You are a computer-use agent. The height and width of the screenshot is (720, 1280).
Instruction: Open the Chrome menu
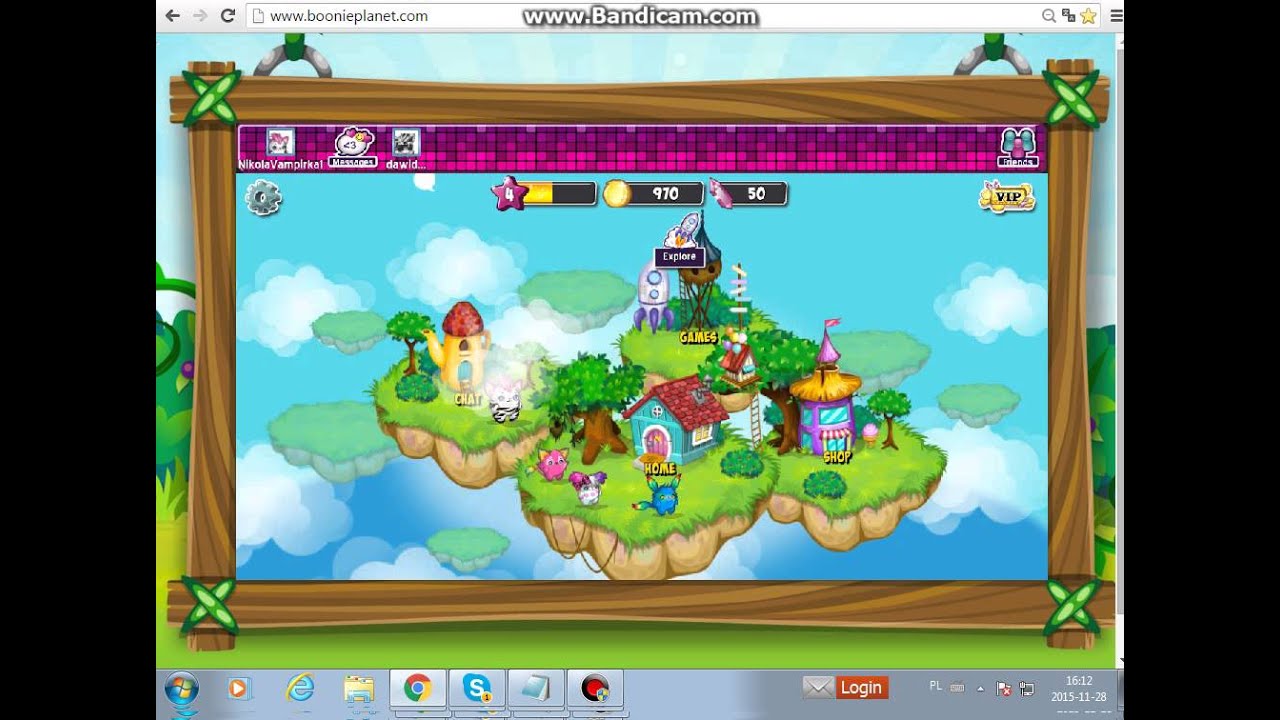(x=1116, y=16)
